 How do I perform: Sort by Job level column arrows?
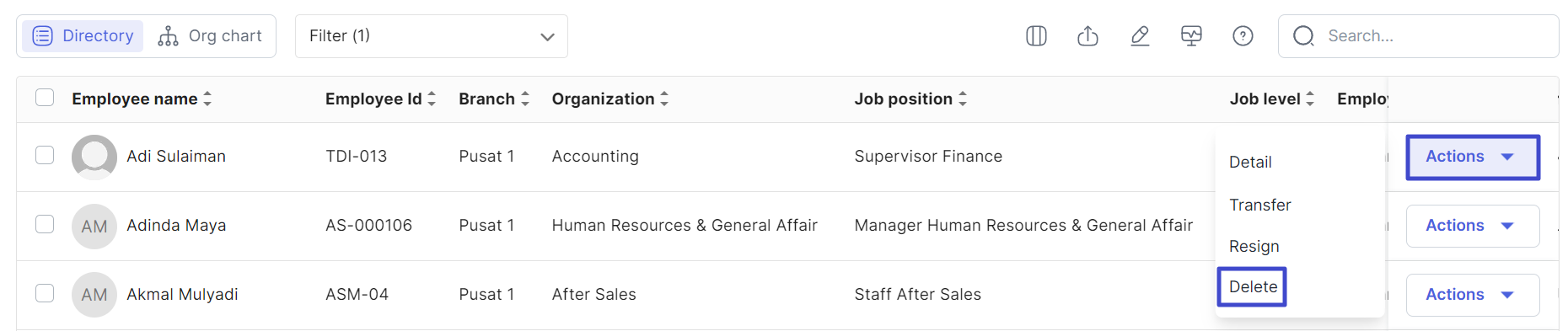pyautogui.click(x=1310, y=99)
